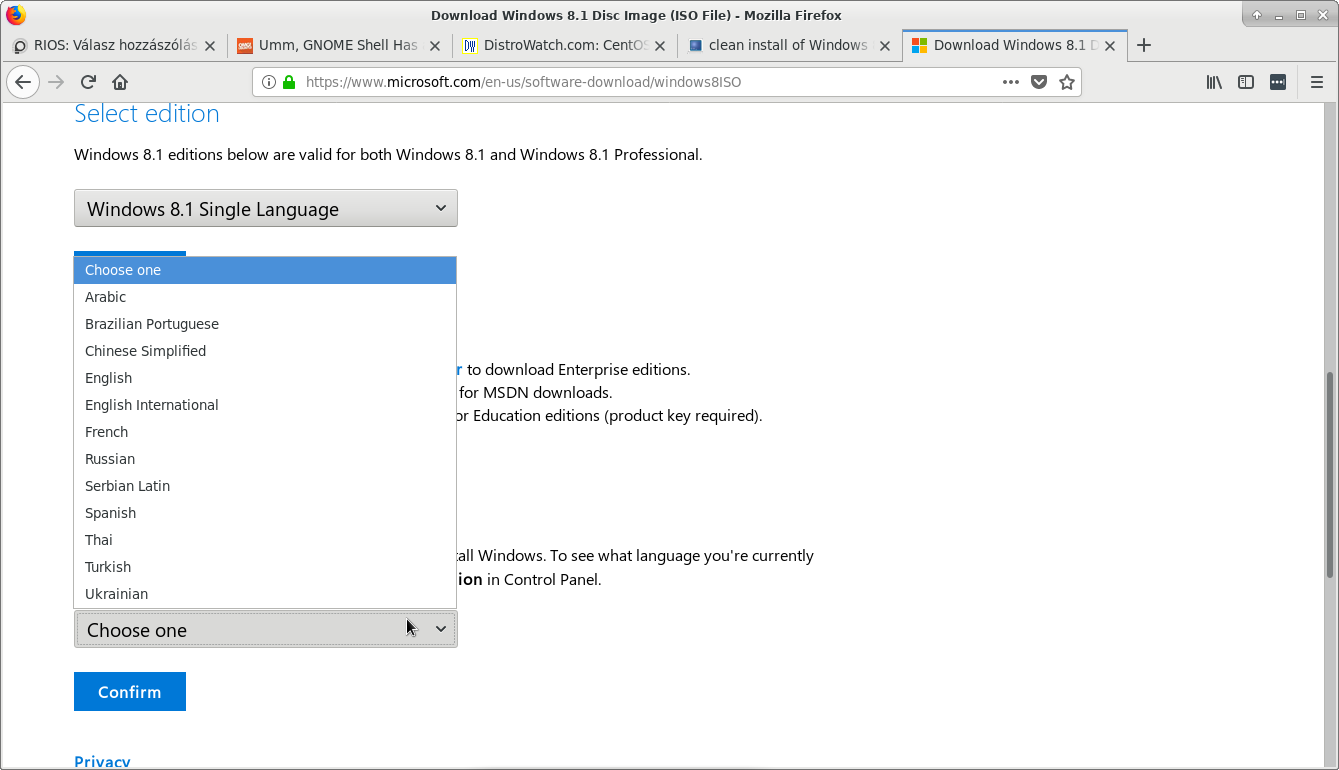Switch to the RIOS Válasz hozzászólás tab

click(x=114, y=45)
